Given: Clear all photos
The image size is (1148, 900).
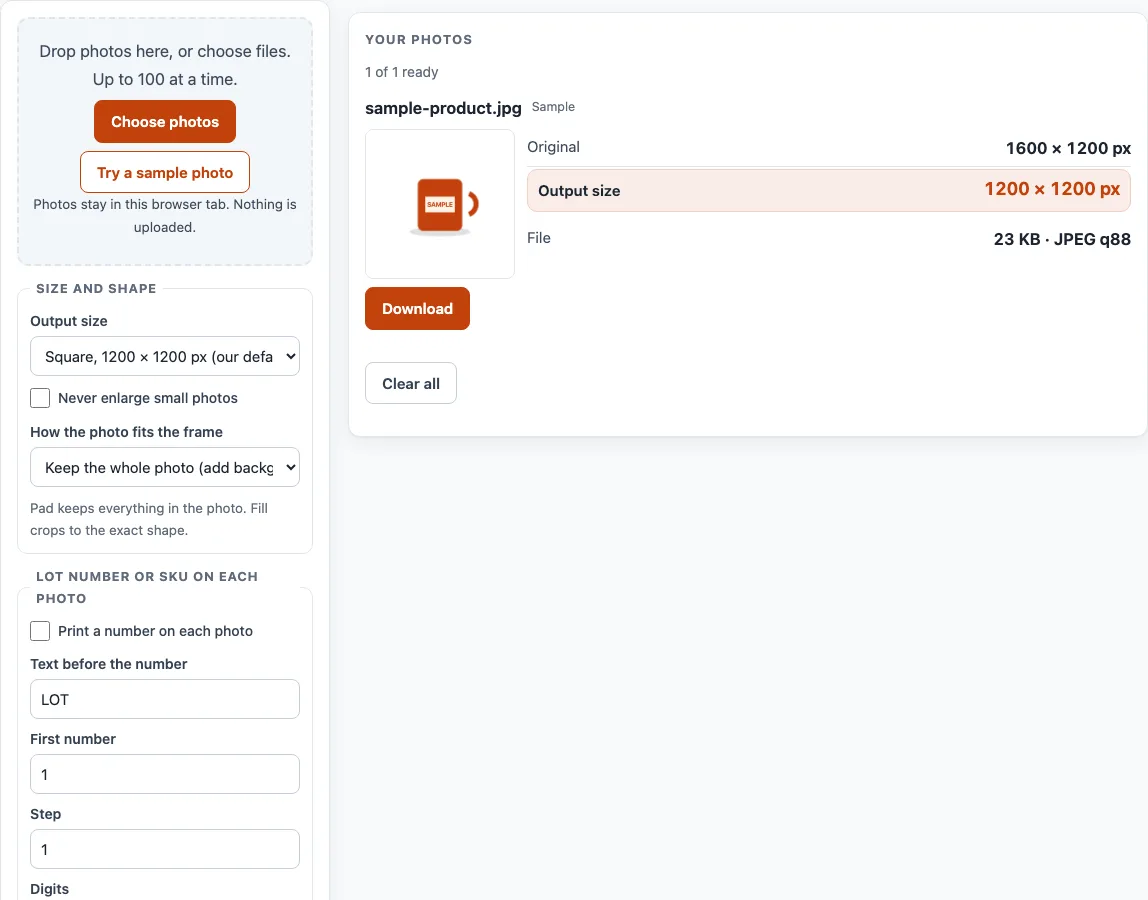Looking at the screenshot, I should point(411,383).
